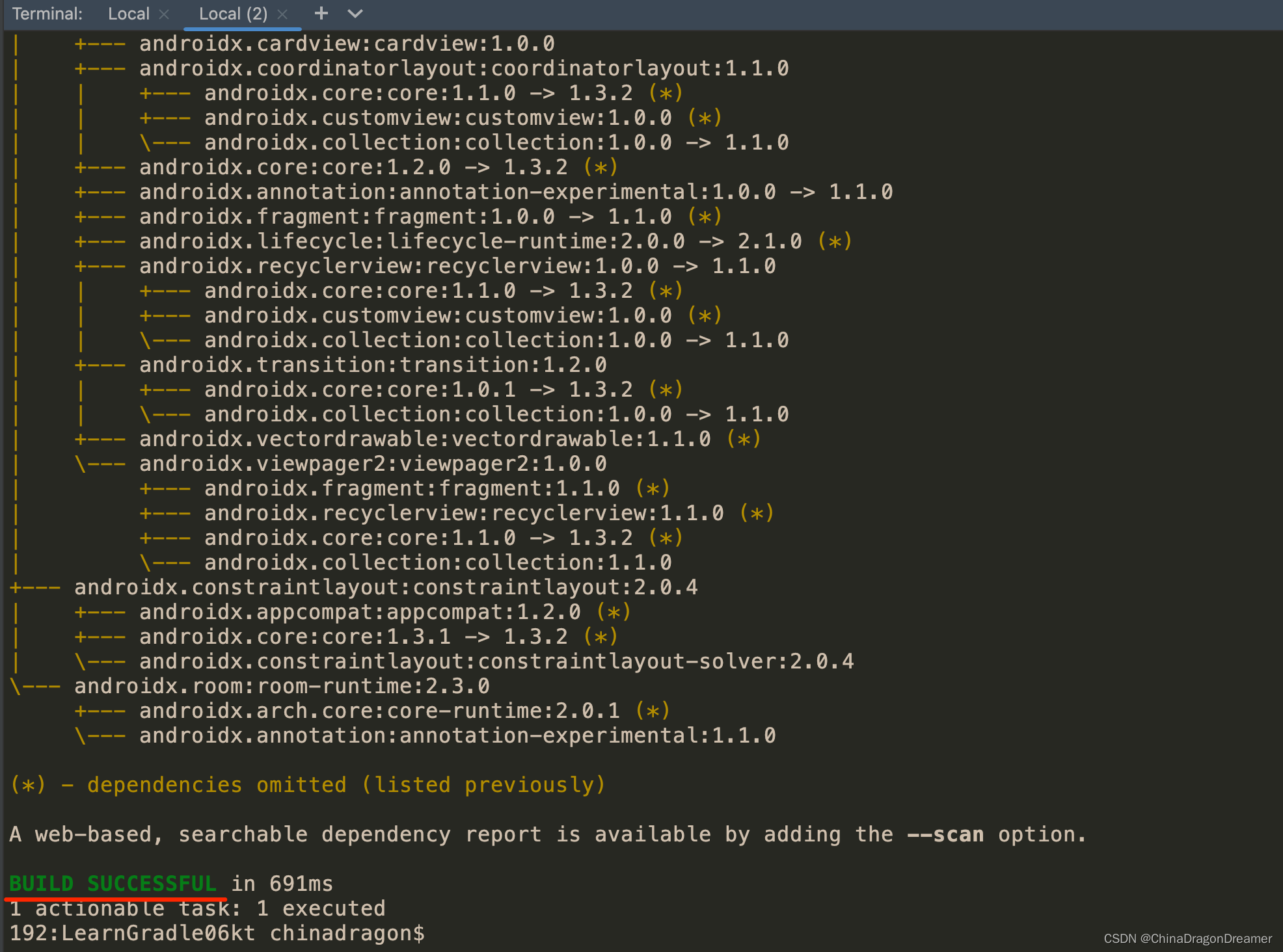Click androidx.appcompat:appcompat:1.2.0 line

(x=385, y=612)
